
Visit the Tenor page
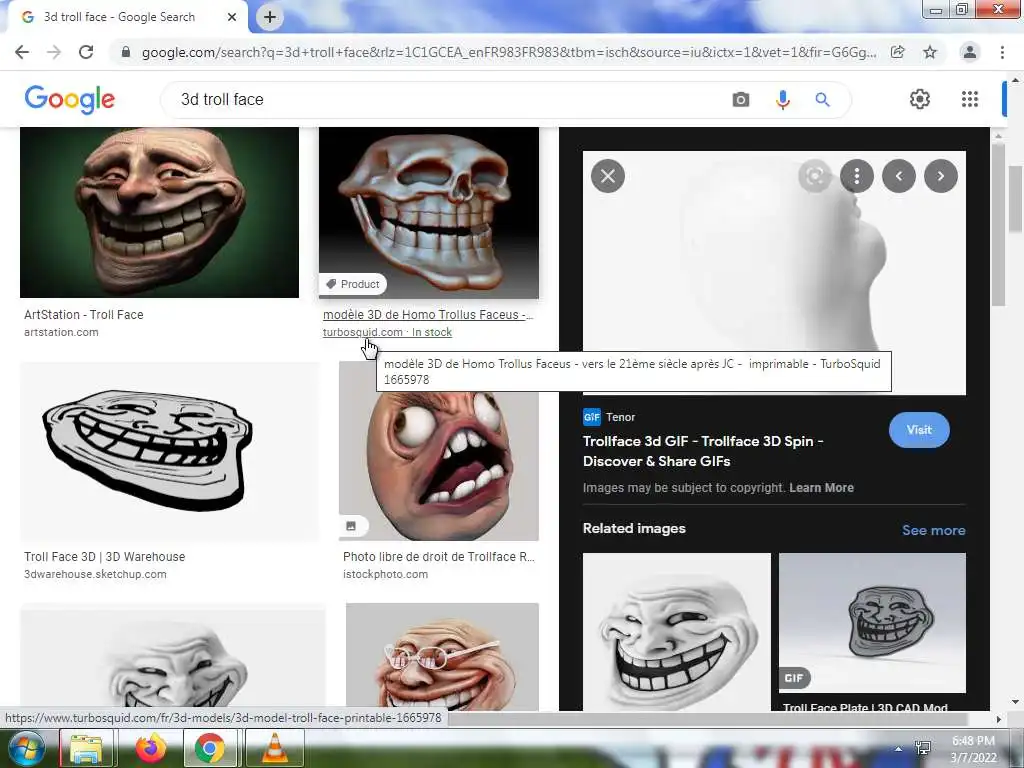(x=919, y=430)
